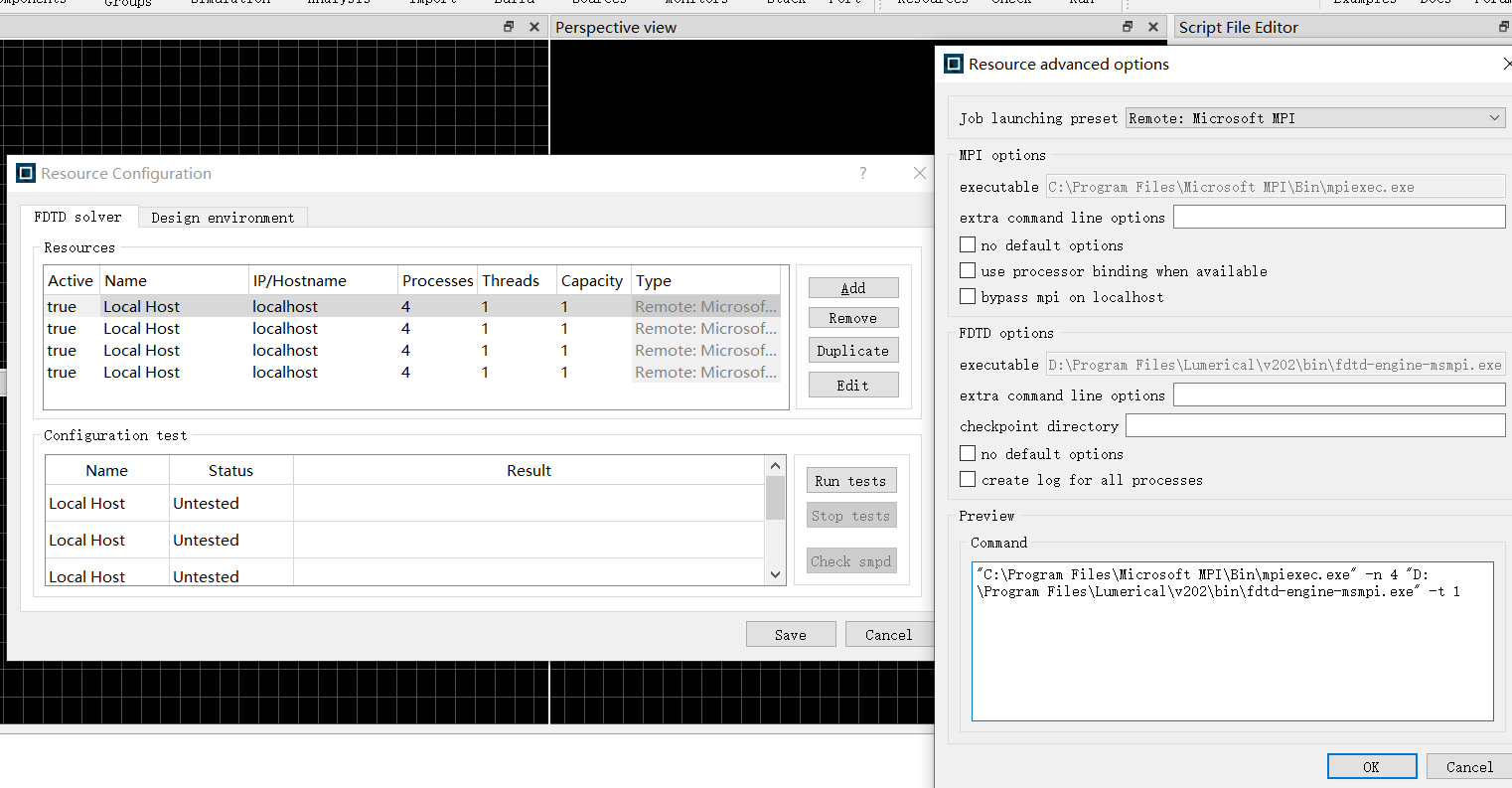Close the left view panel with X
This screenshot has height=788, width=1512.
(x=534, y=27)
